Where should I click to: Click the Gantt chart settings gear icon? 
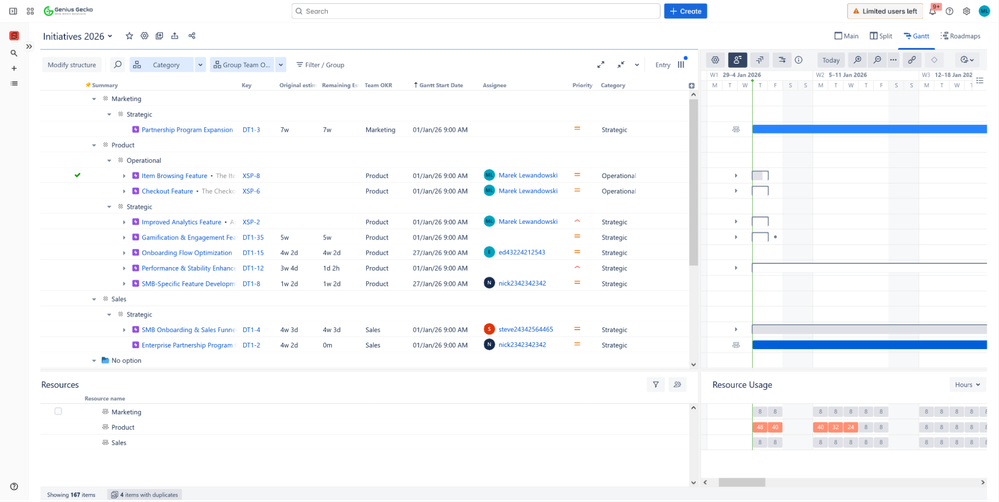[x=715, y=60]
